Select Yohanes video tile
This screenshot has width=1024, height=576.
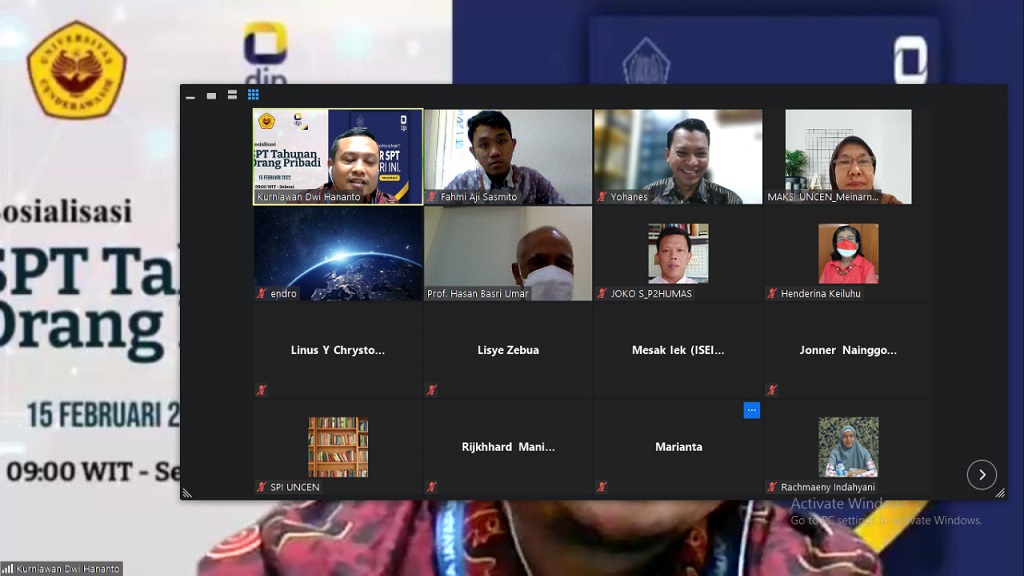click(678, 157)
